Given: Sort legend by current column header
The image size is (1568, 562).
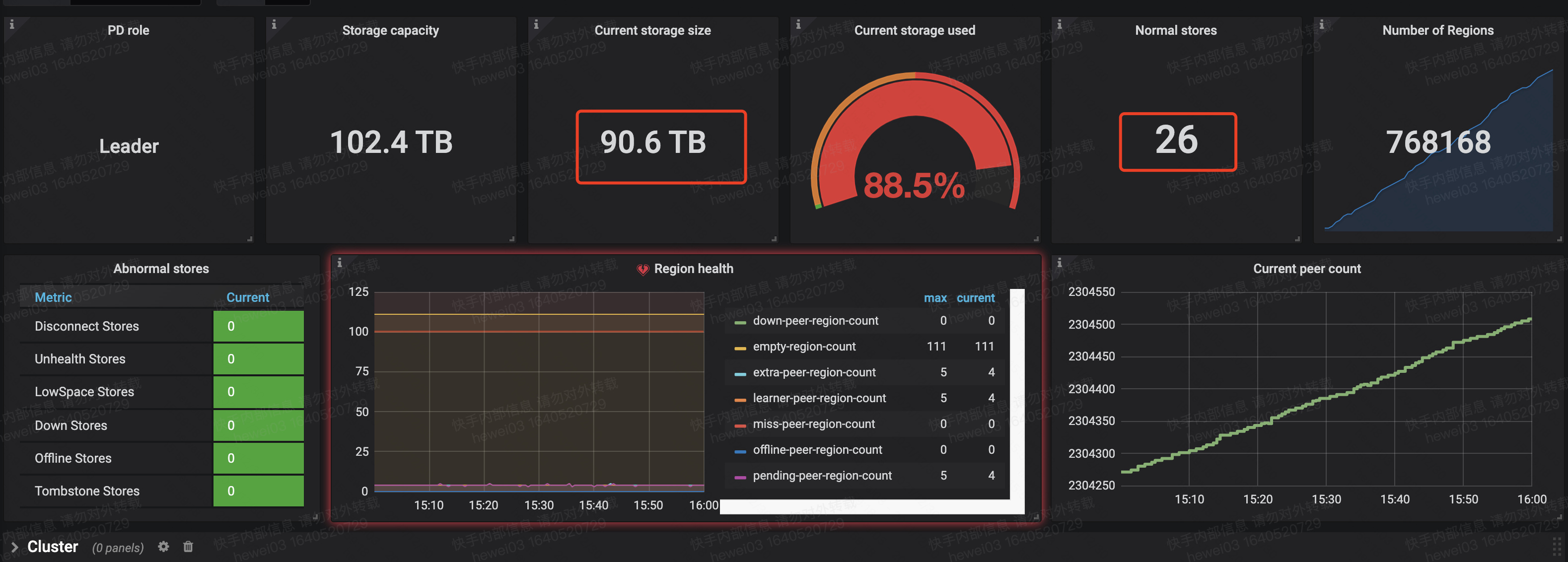Looking at the screenshot, I should pos(975,298).
